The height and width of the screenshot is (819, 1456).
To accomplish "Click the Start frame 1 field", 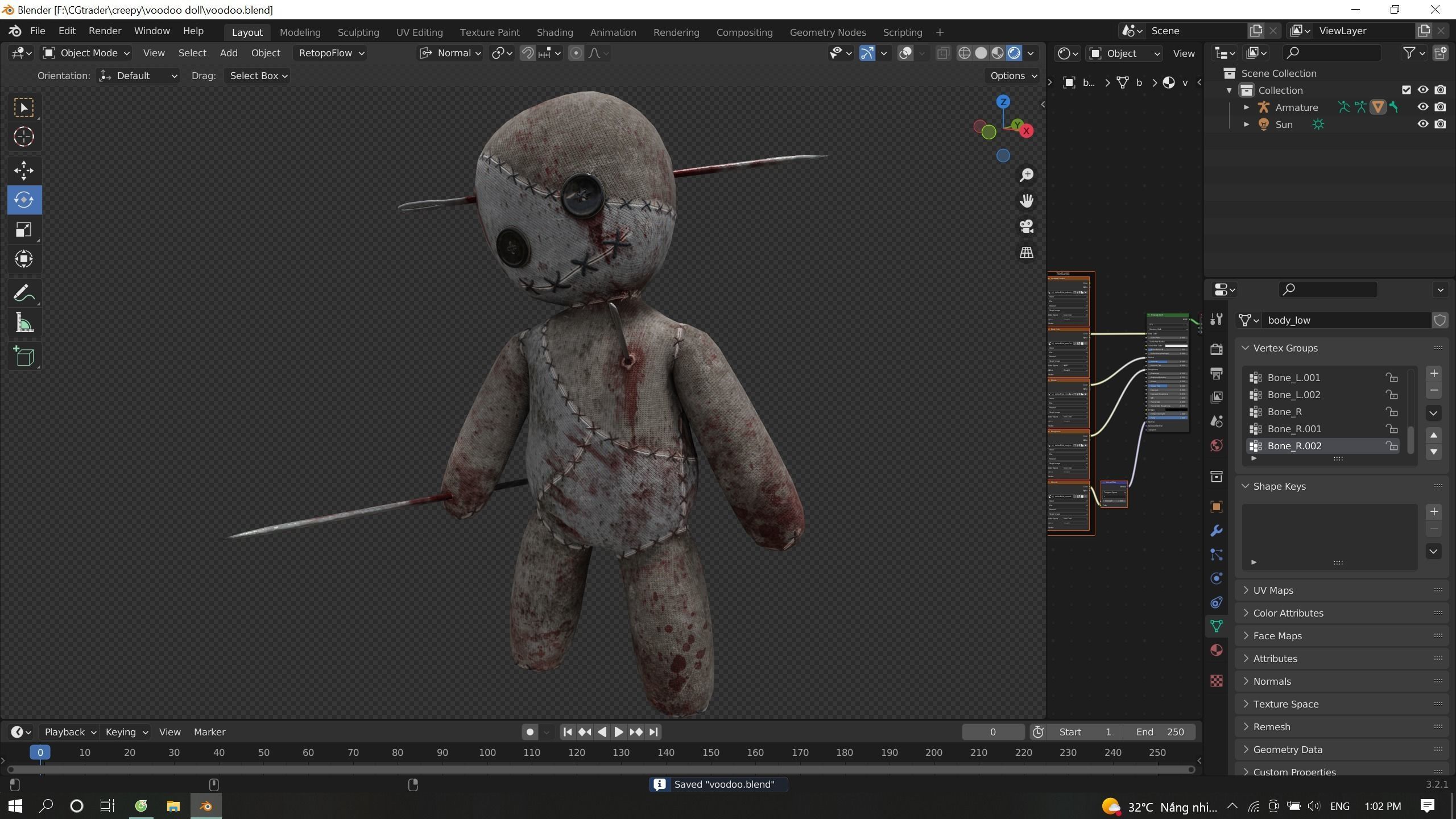I will pos(1086,732).
